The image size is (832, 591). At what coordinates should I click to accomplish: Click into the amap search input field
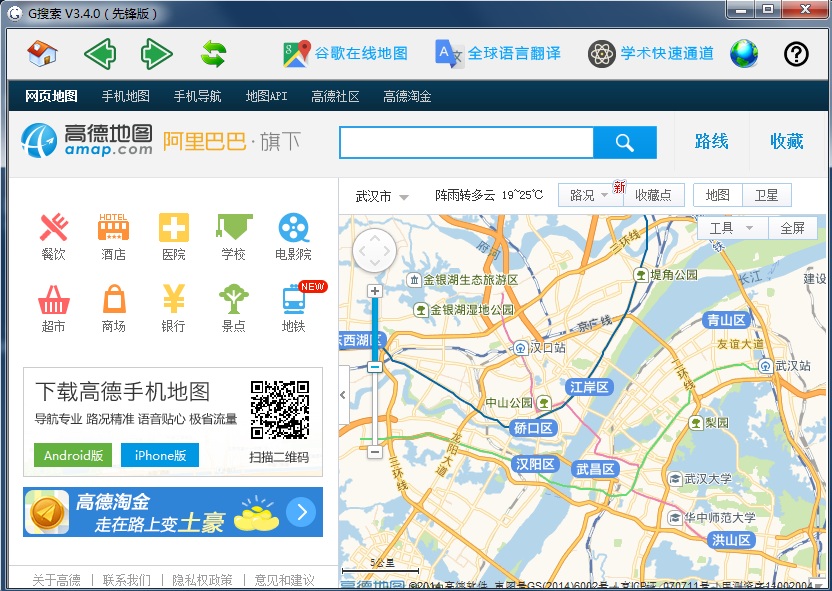pyautogui.click(x=466, y=143)
